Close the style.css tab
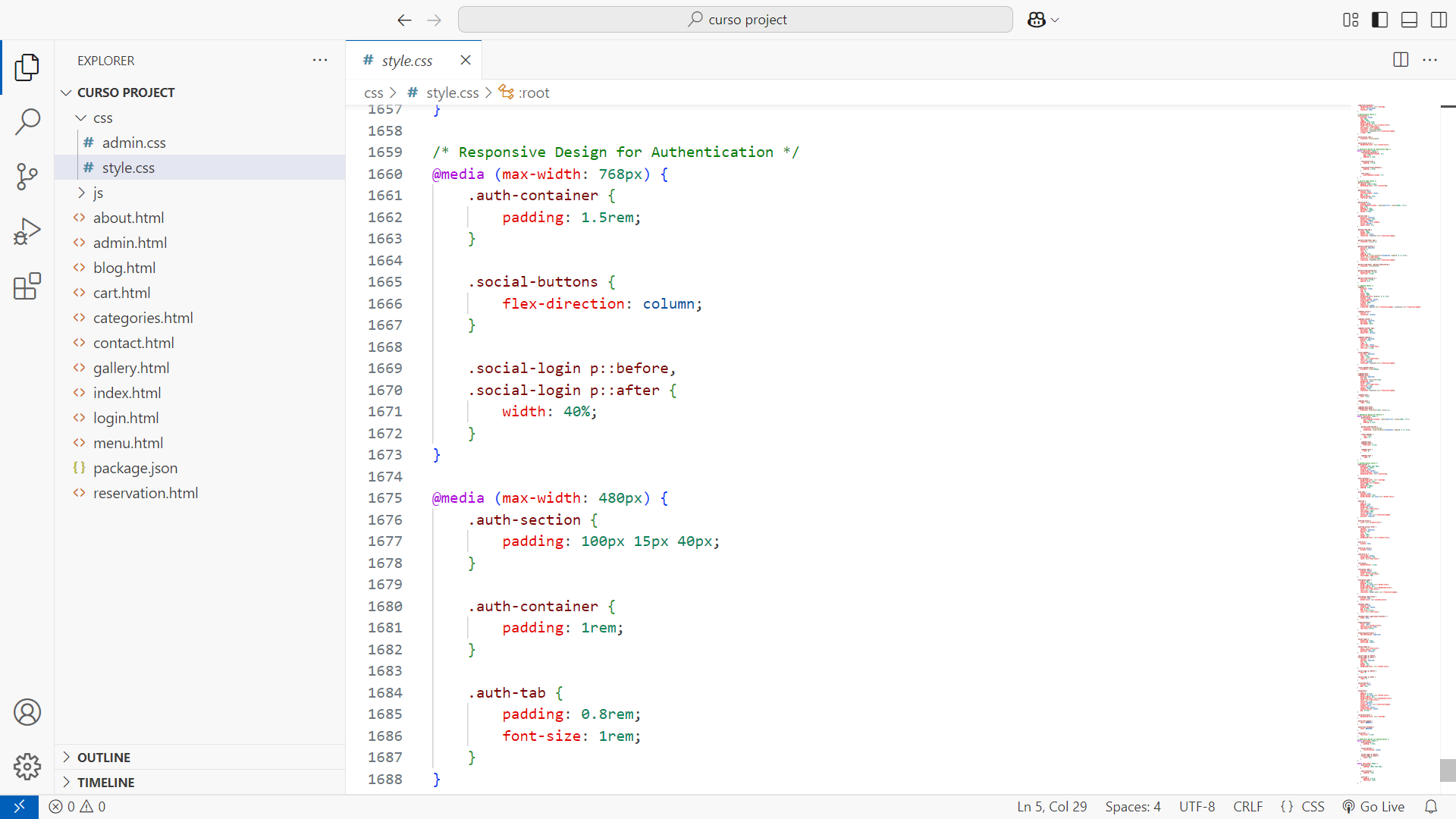1456x819 pixels. tap(466, 60)
